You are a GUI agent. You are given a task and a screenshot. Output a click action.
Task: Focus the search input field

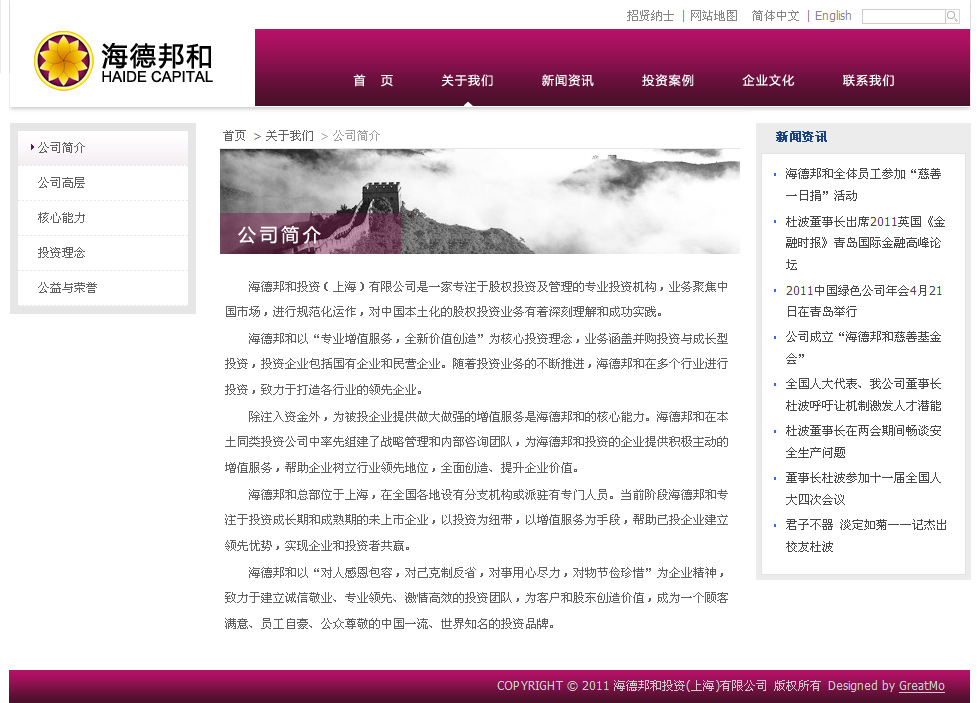(903, 16)
